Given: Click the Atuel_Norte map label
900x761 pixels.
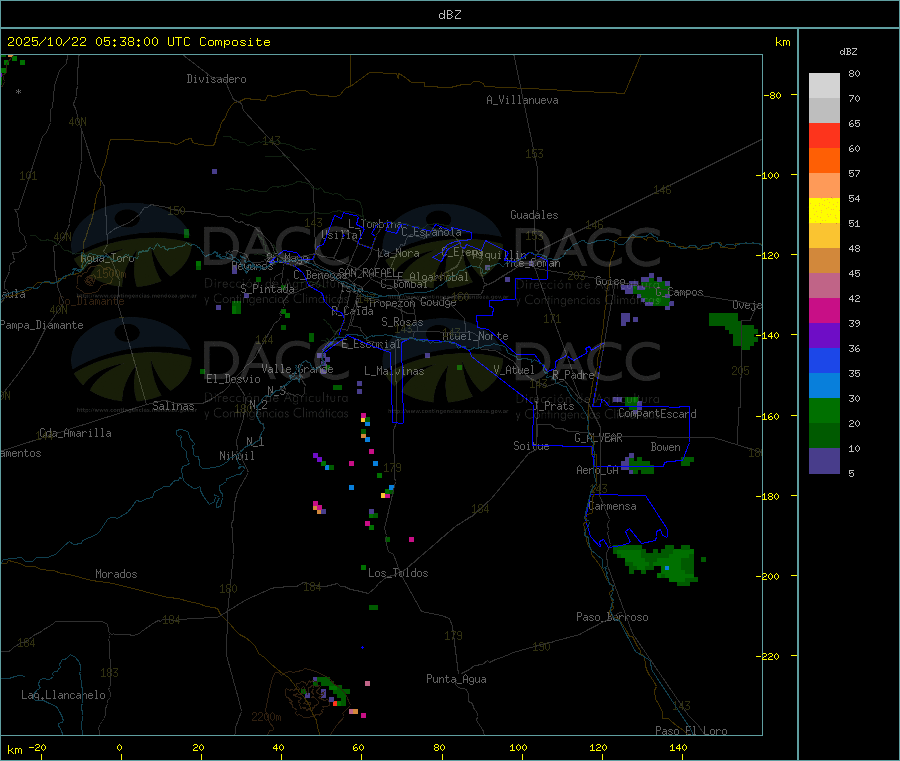Looking at the screenshot, I should [475, 336].
